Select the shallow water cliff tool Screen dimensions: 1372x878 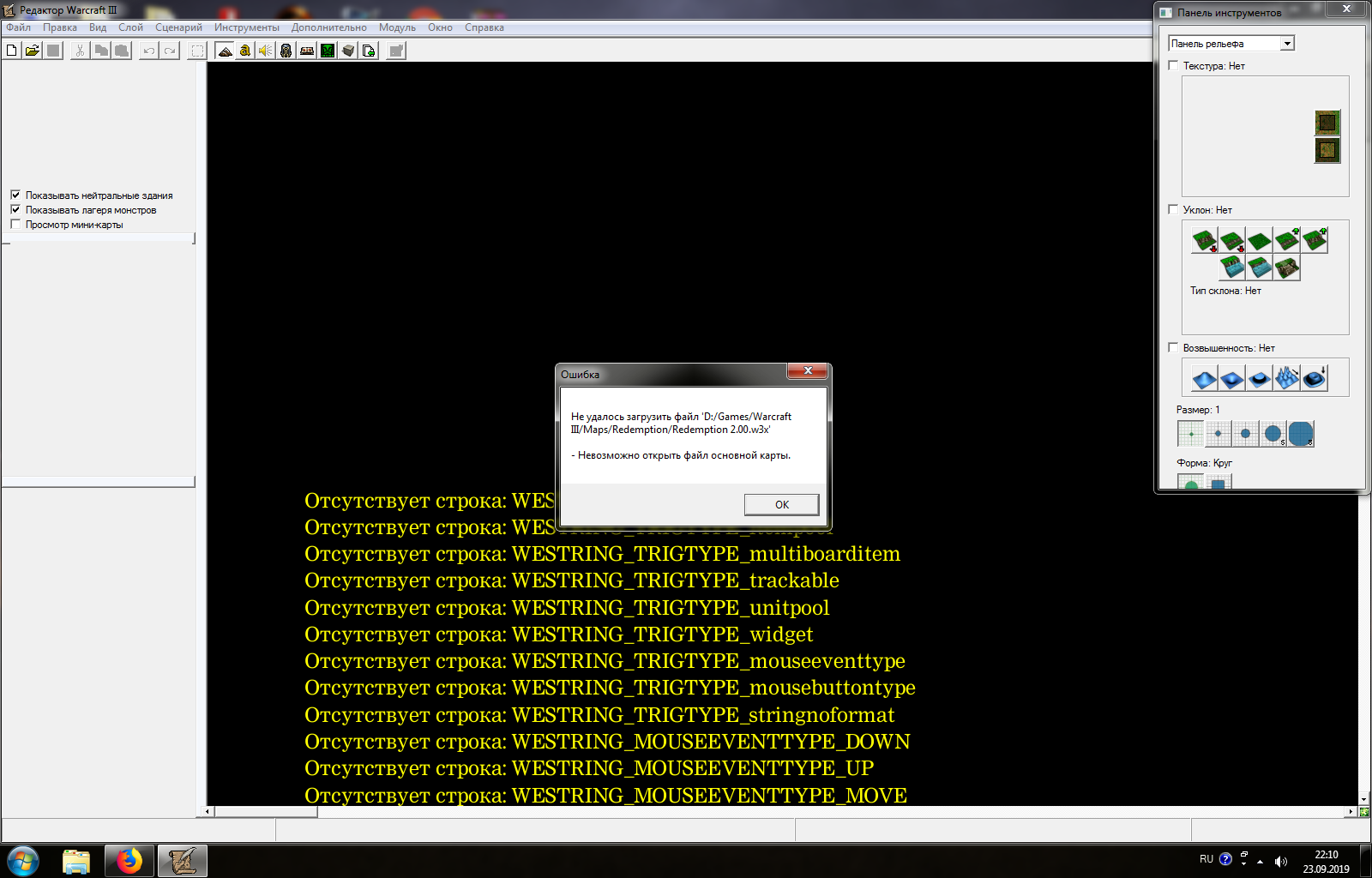click(1260, 268)
